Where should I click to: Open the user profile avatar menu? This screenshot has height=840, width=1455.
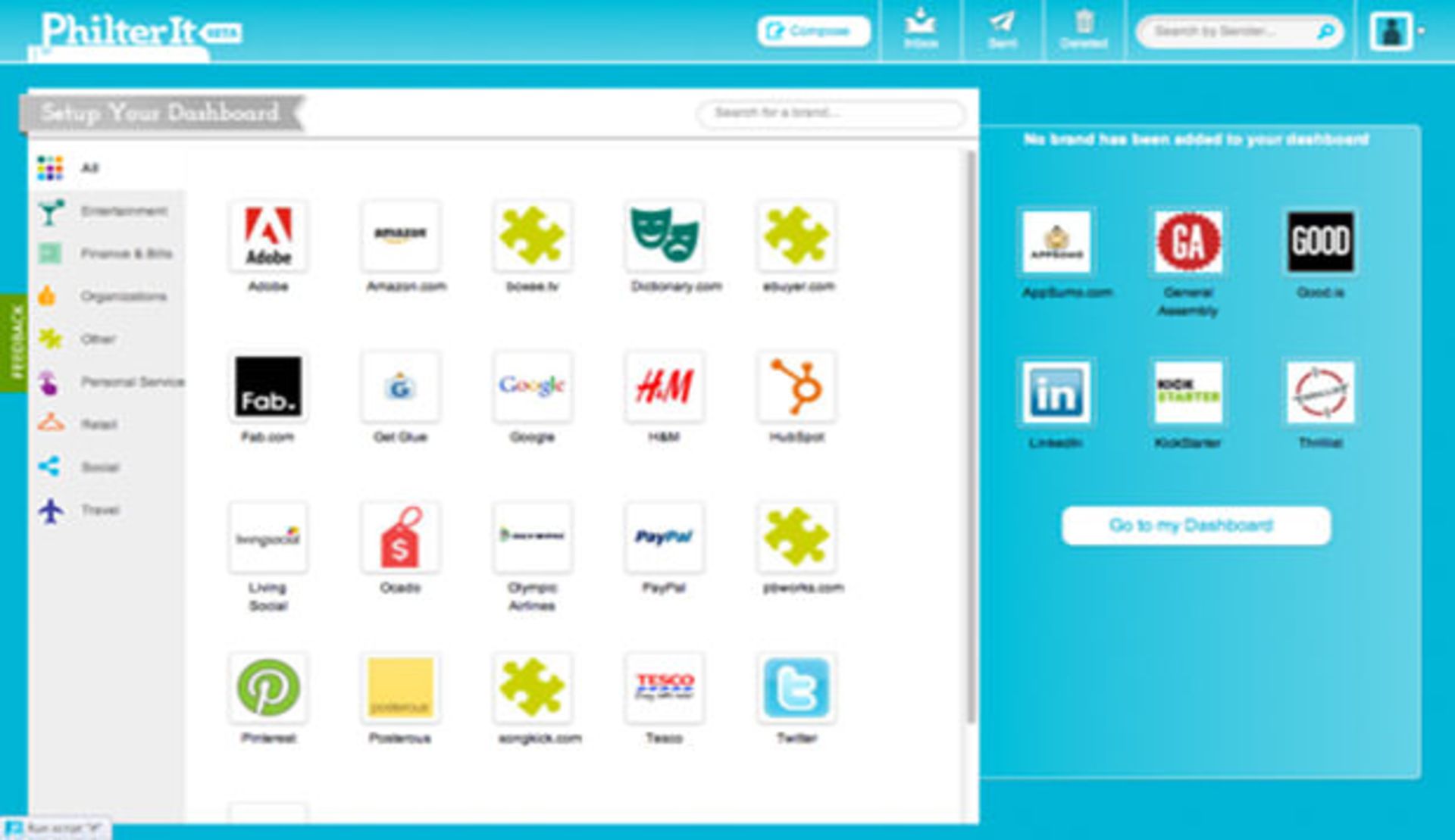(x=1391, y=32)
